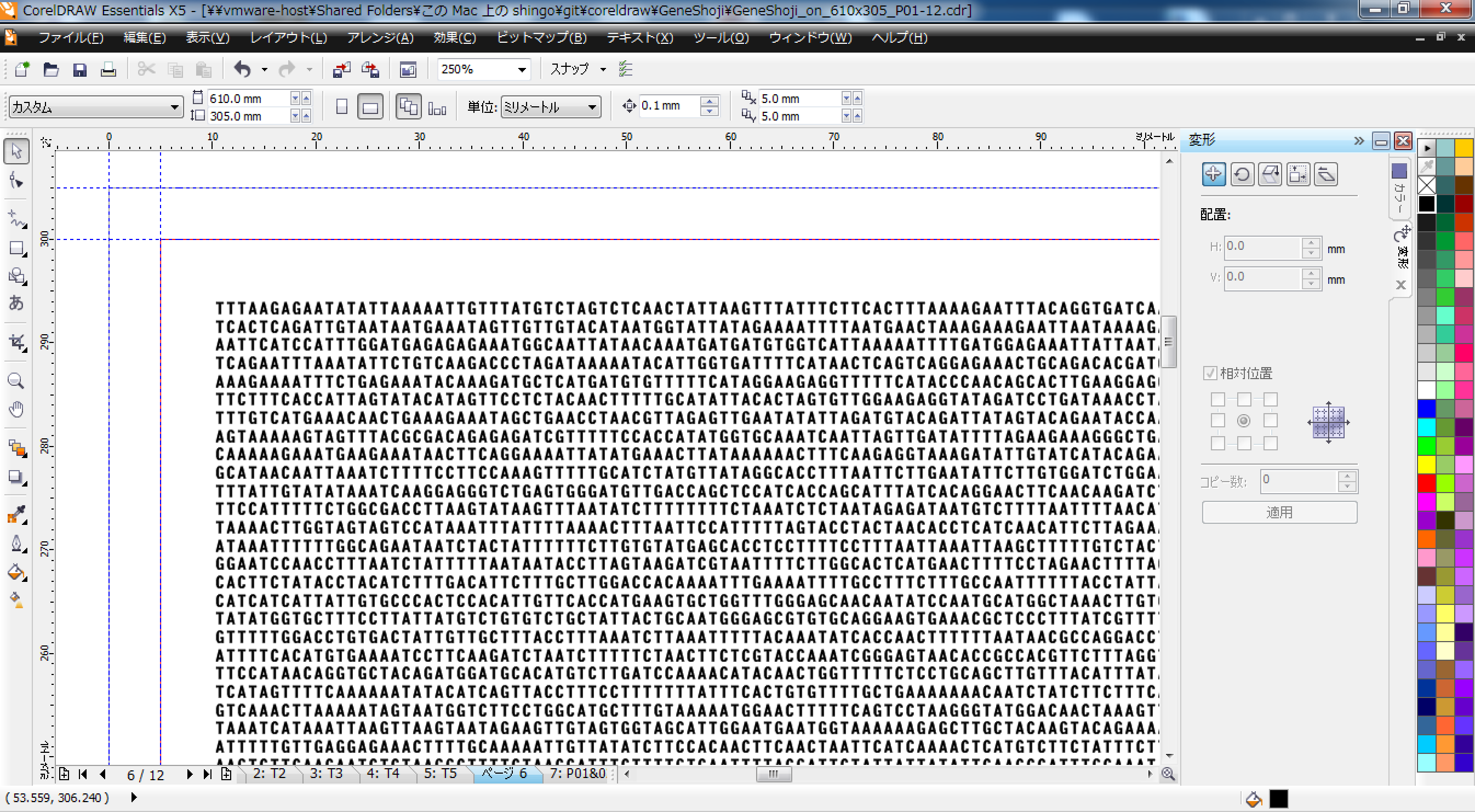Toggle the 相対位置 checkbox
The height and width of the screenshot is (812, 1475).
pyautogui.click(x=1209, y=373)
